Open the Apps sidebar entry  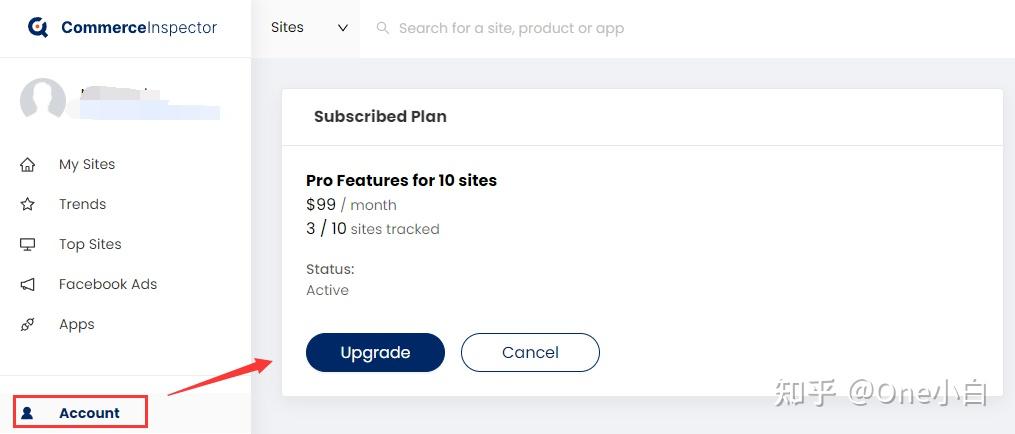click(x=76, y=325)
